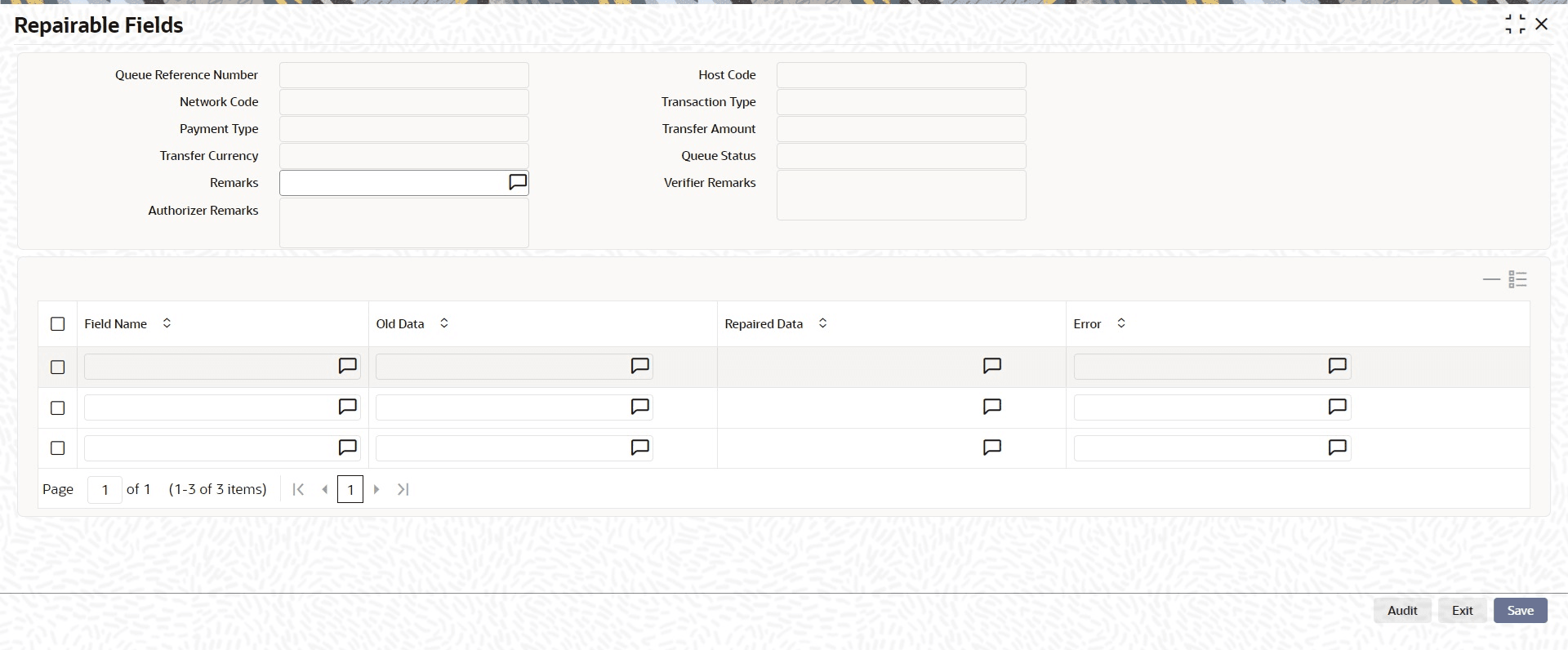Click the '(1-3 of 3 items)' text
This screenshot has height=650, width=1568.
pyautogui.click(x=218, y=489)
